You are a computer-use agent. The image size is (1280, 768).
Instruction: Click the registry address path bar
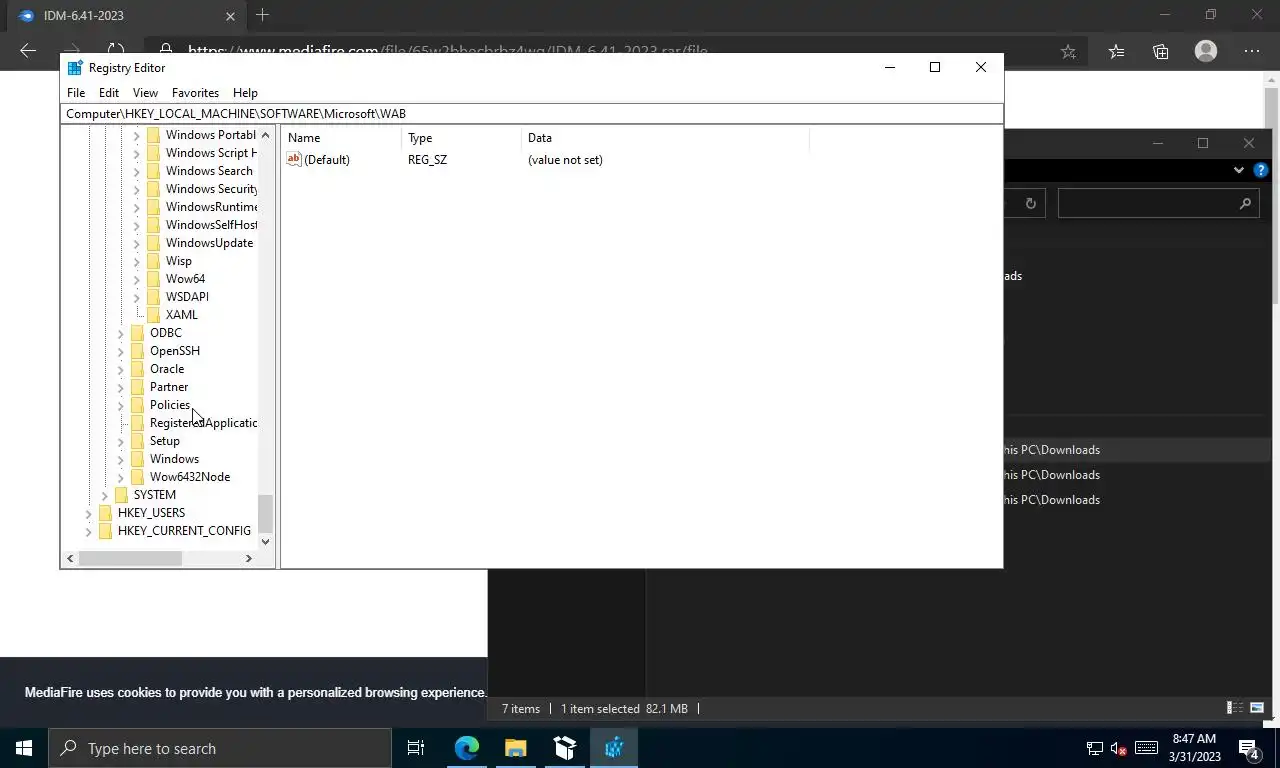coord(531,113)
